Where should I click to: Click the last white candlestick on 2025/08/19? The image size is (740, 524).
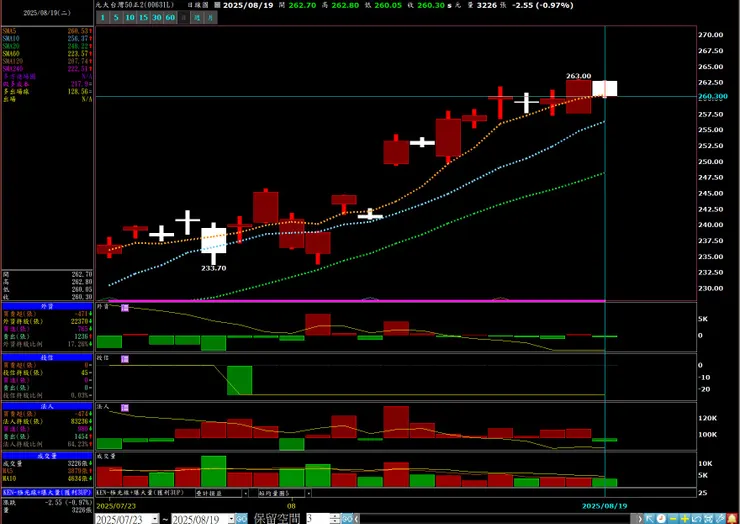(x=605, y=89)
